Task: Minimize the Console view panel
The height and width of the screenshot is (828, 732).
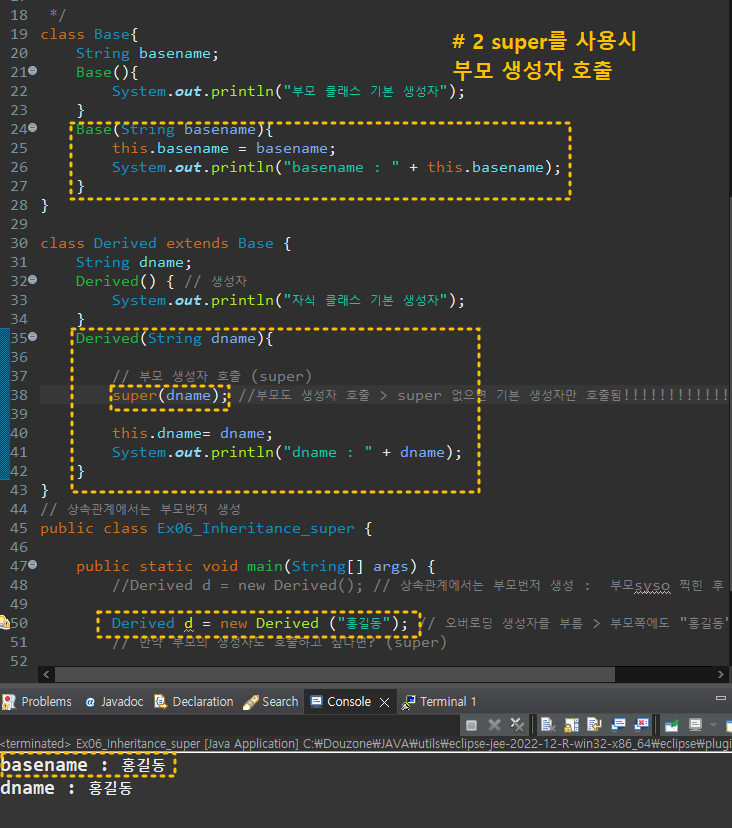Action: 720,698
